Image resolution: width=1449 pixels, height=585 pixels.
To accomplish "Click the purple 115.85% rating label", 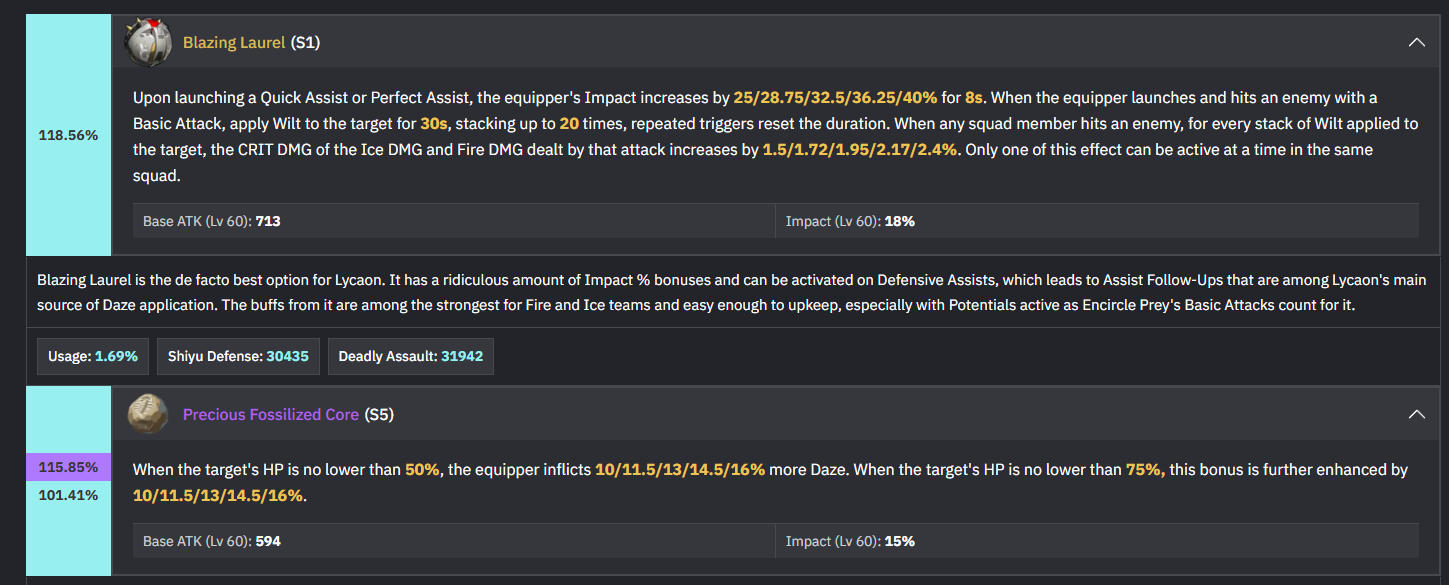I will (x=68, y=467).
